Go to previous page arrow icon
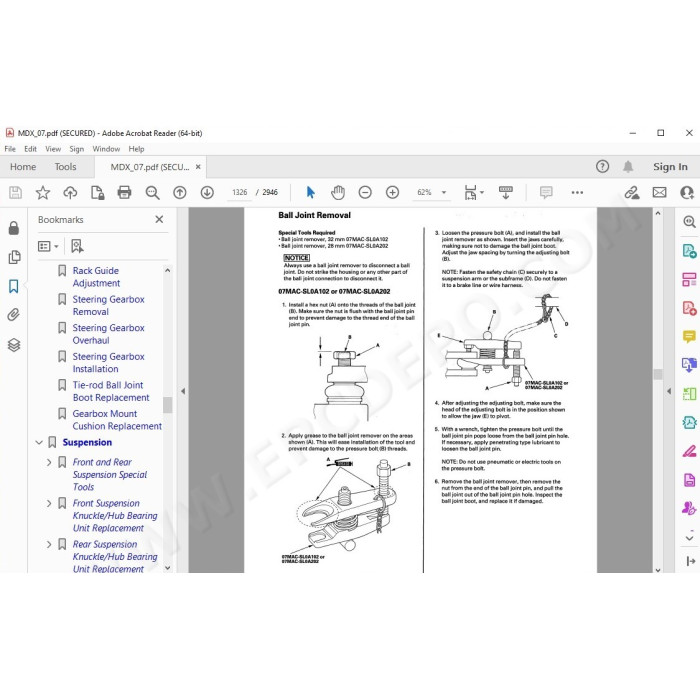This screenshot has width=700, height=700. [x=179, y=192]
